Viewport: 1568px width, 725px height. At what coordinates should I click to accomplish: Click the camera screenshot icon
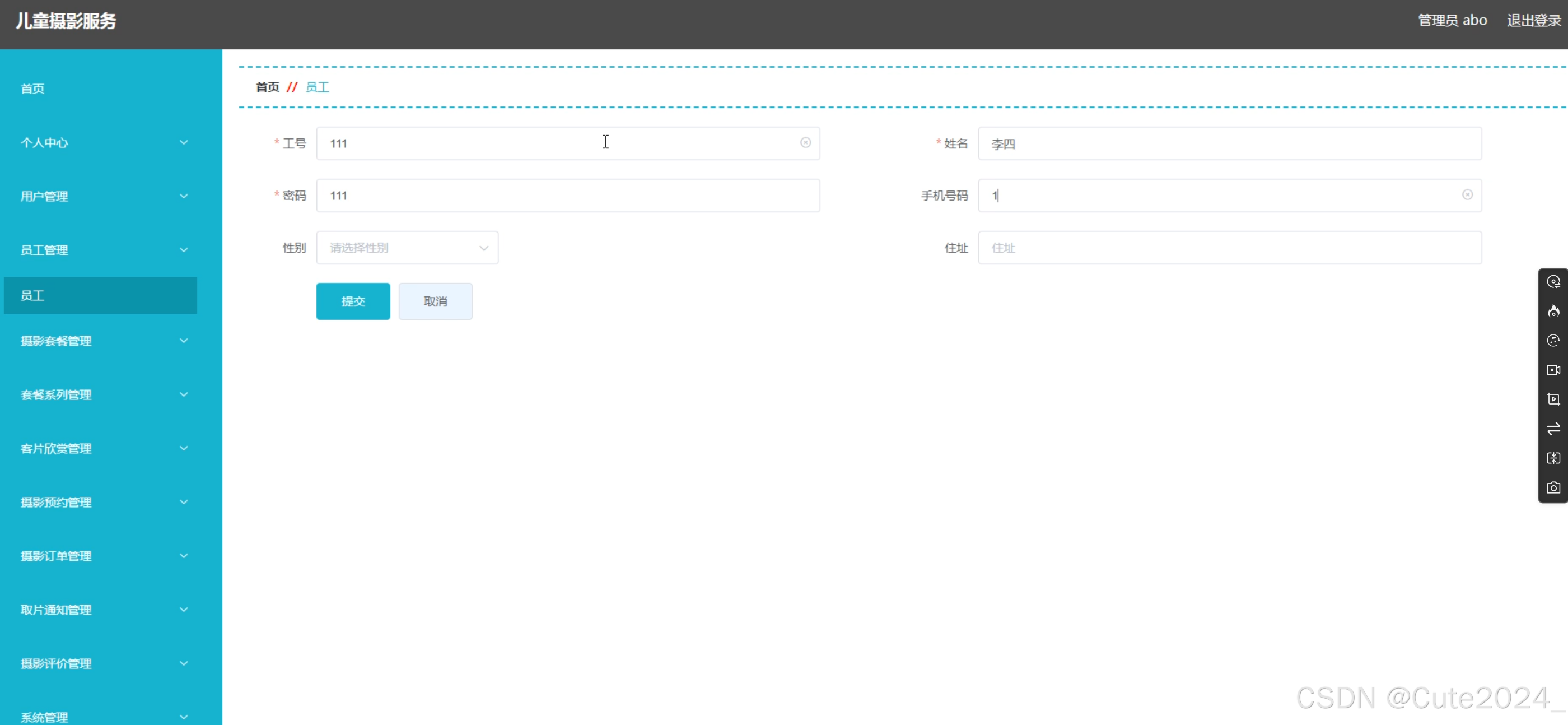(x=1553, y=487)
